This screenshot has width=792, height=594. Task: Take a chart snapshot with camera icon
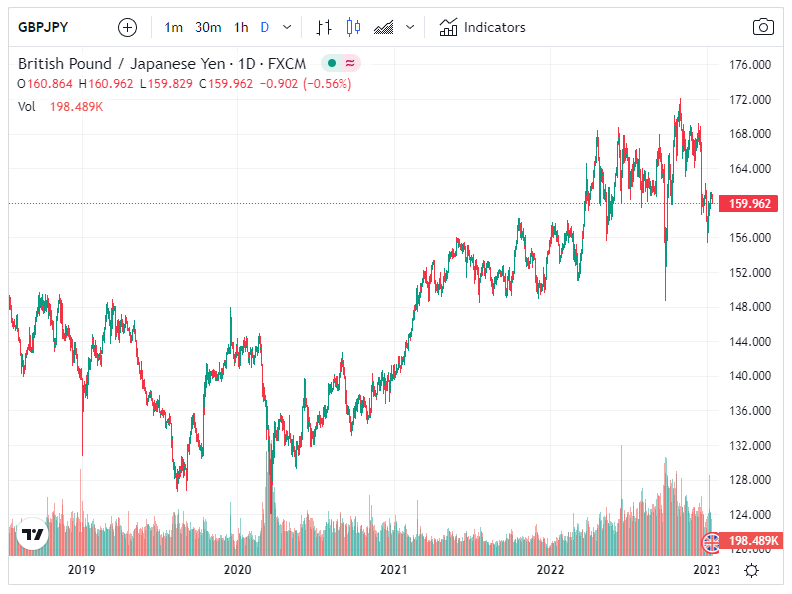[763, 27]
